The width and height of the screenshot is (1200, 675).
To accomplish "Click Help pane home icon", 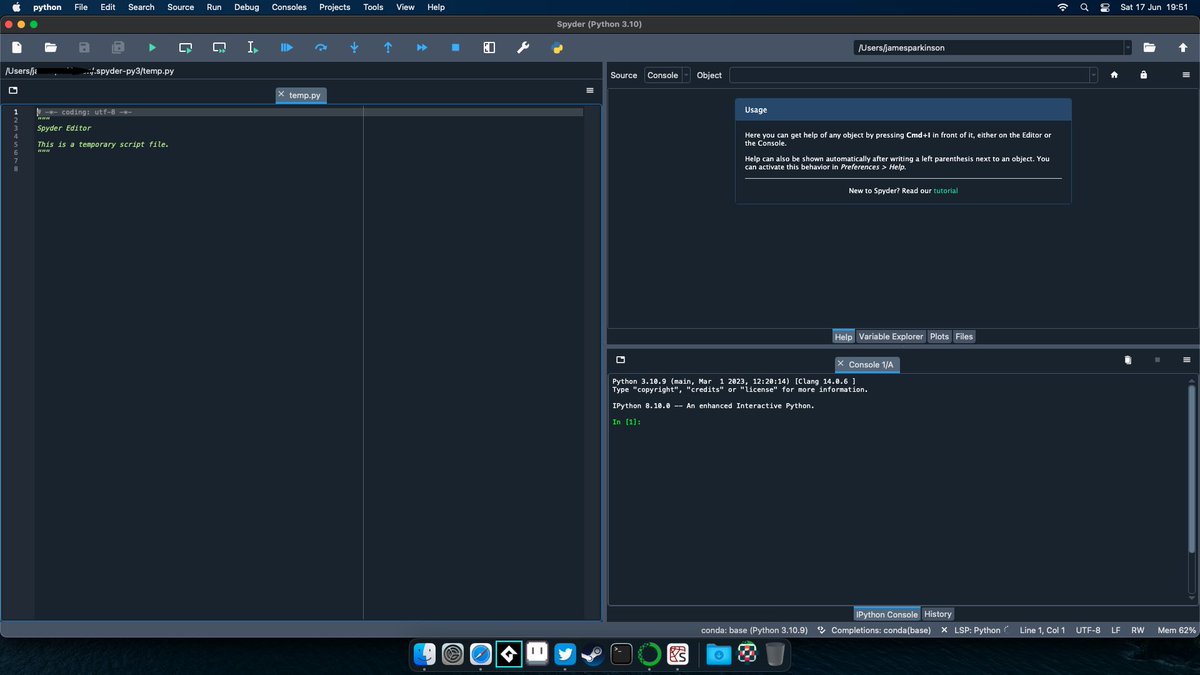I will (x=1114, y=75).
